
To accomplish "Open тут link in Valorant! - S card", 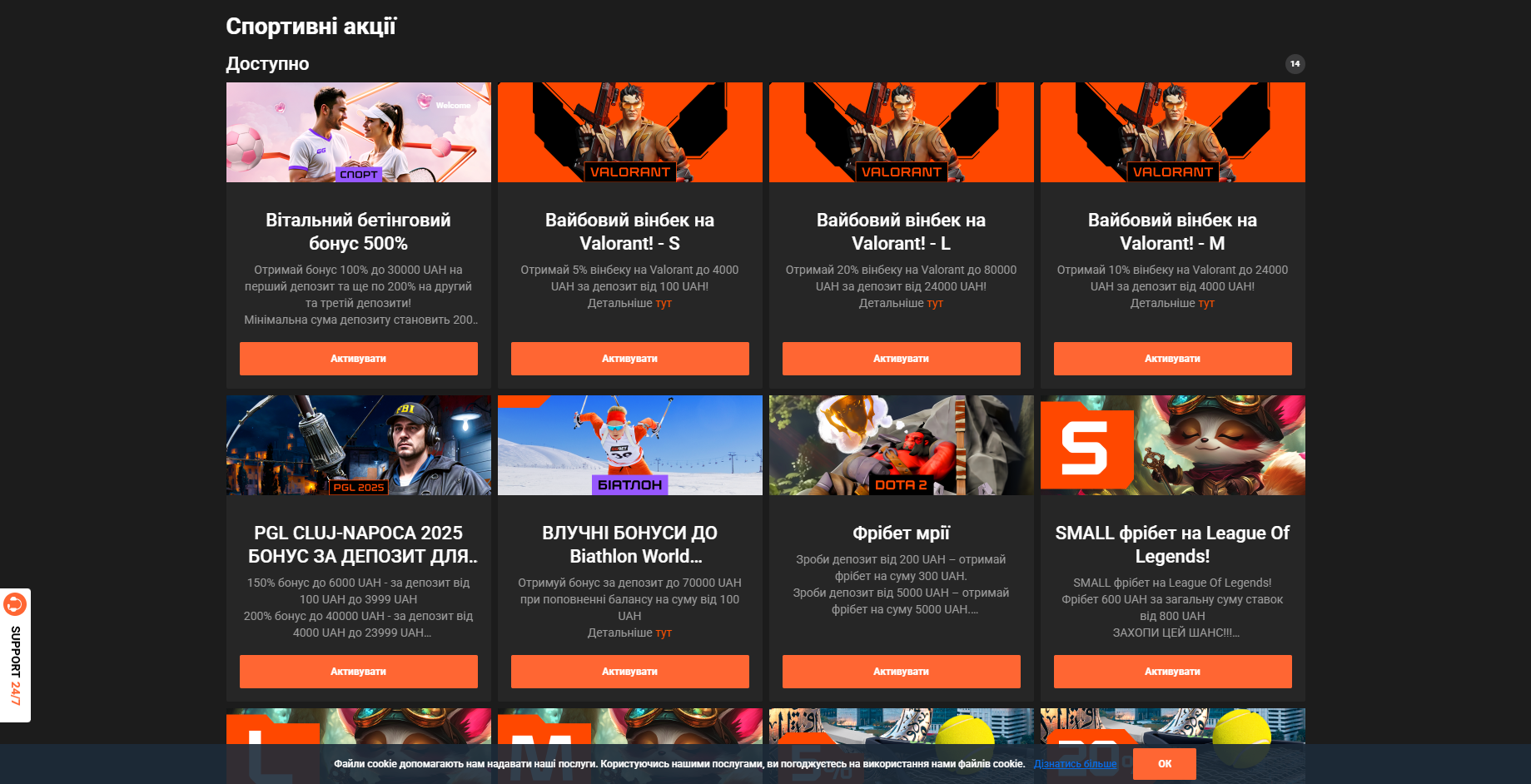I will point(664,303).
